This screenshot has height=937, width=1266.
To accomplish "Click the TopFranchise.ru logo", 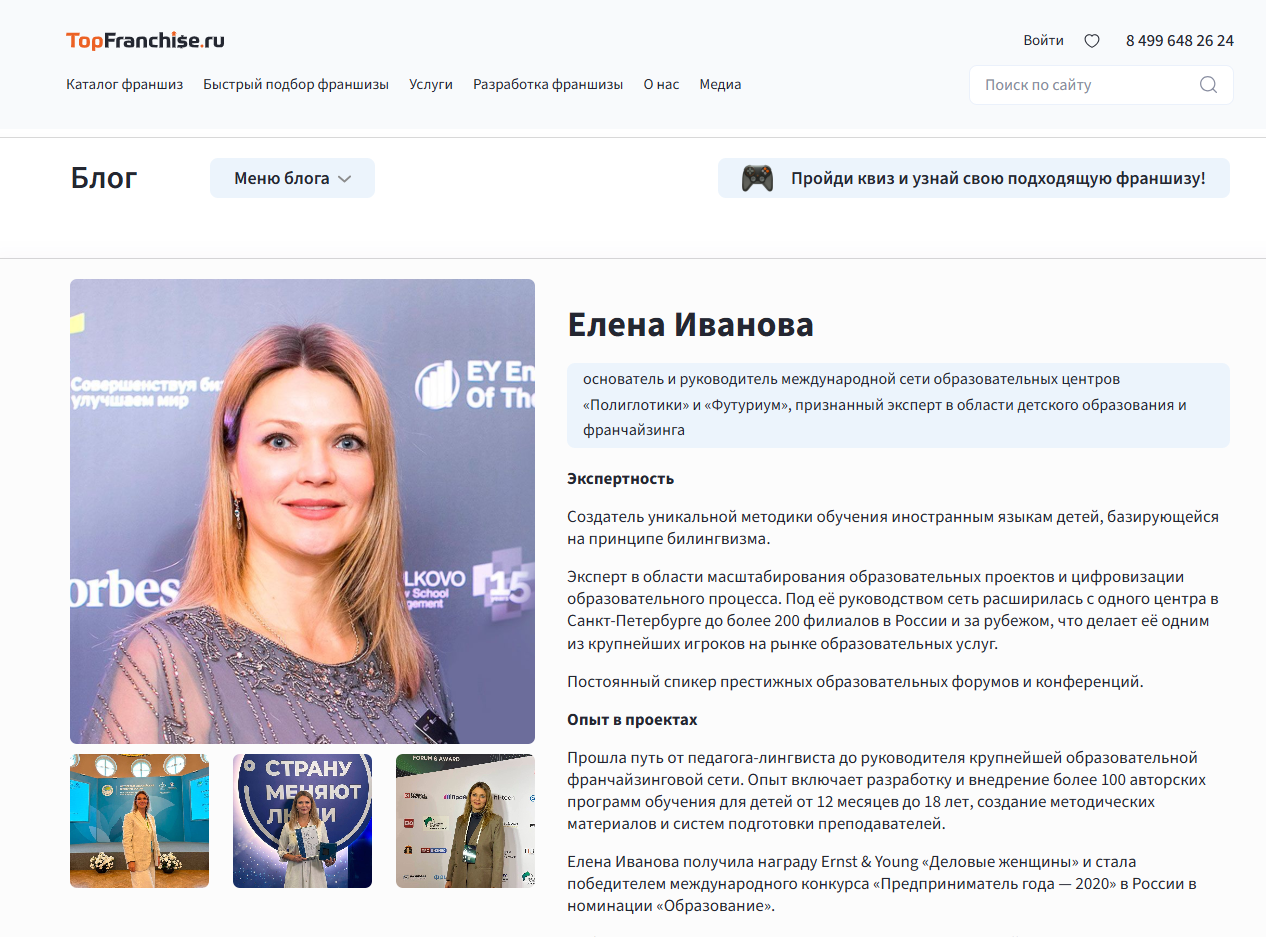I will tap(145, 41).
